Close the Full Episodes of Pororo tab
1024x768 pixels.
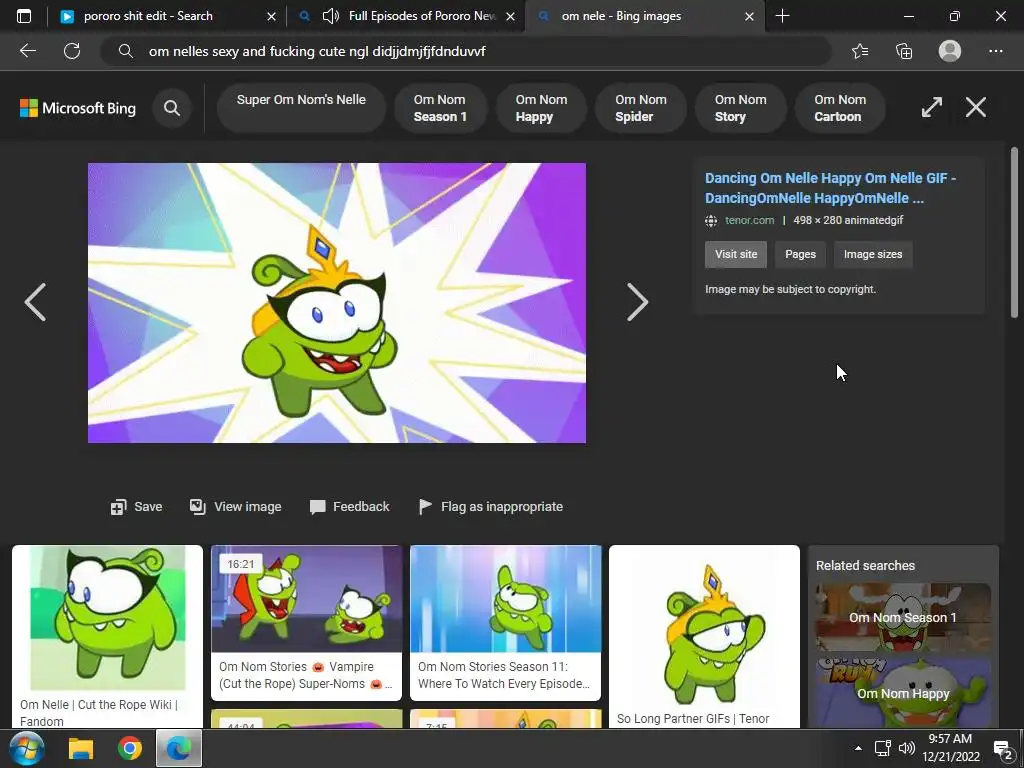[x=510, y=16]
